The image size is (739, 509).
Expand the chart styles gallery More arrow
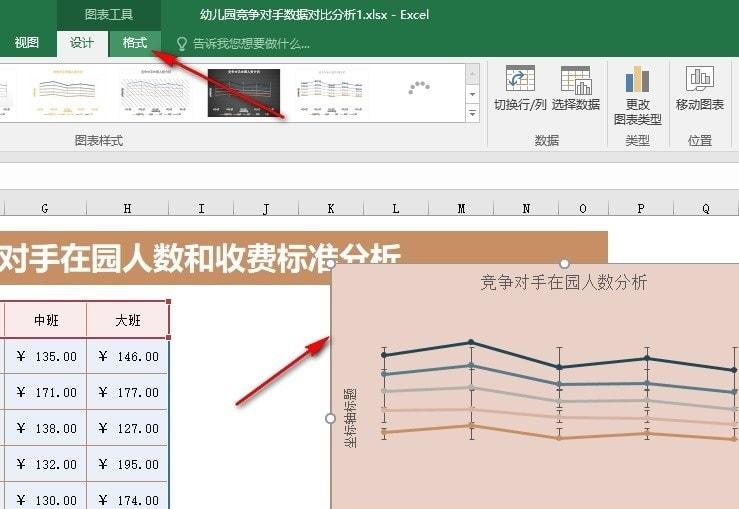pos(472,113)
